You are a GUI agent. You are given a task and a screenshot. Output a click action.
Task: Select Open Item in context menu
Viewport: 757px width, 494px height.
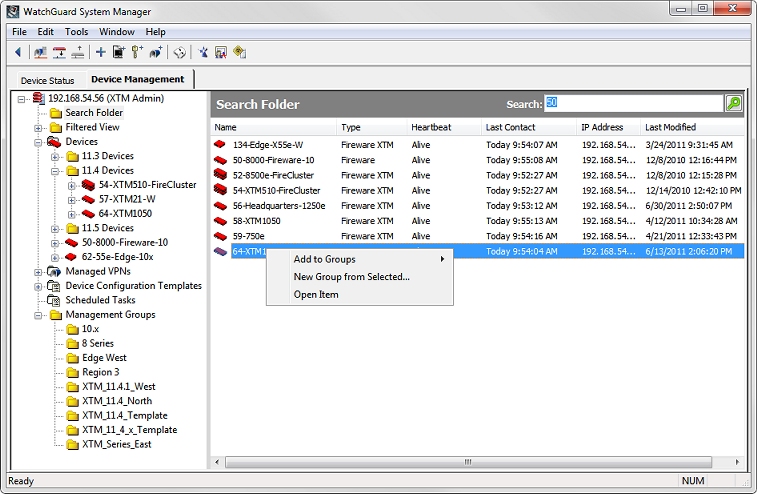316,295
